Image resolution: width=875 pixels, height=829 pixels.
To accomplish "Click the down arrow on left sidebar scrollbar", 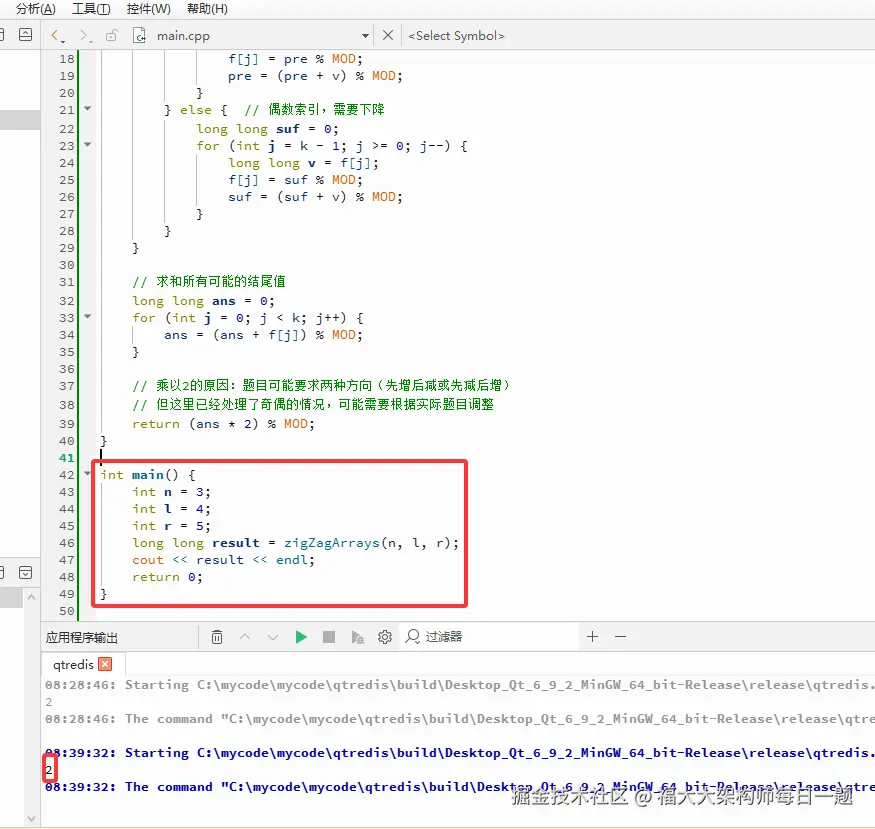I will (31, 819).
